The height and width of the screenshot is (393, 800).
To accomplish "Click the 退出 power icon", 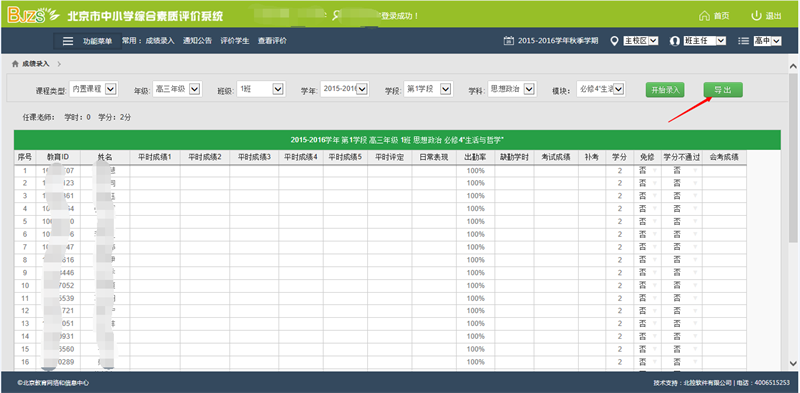I will 757,15.
